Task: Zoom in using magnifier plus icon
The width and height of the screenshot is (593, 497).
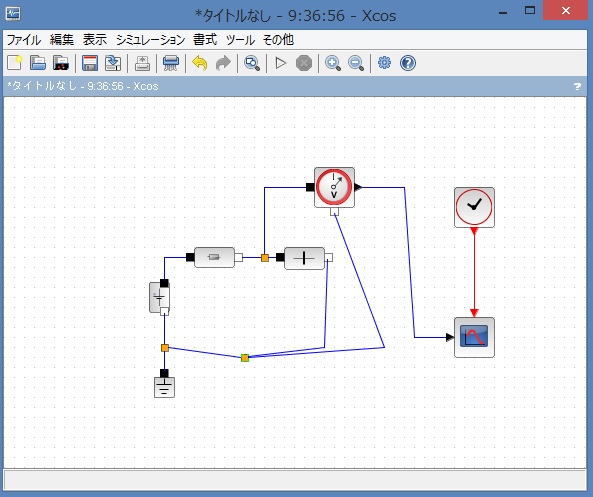Action: [x=333, y=63]
